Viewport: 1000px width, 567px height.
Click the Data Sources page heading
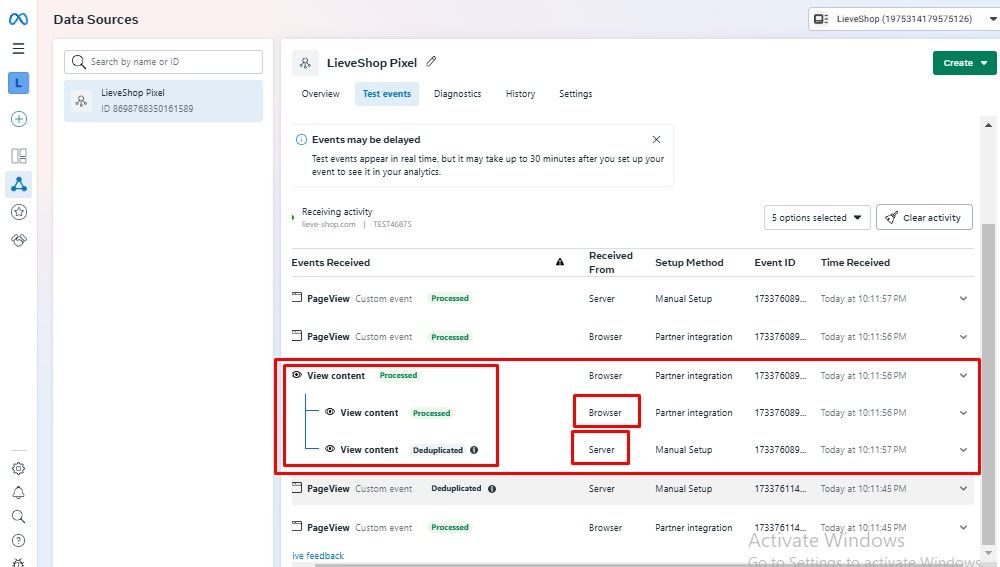(x=96, y=20)
